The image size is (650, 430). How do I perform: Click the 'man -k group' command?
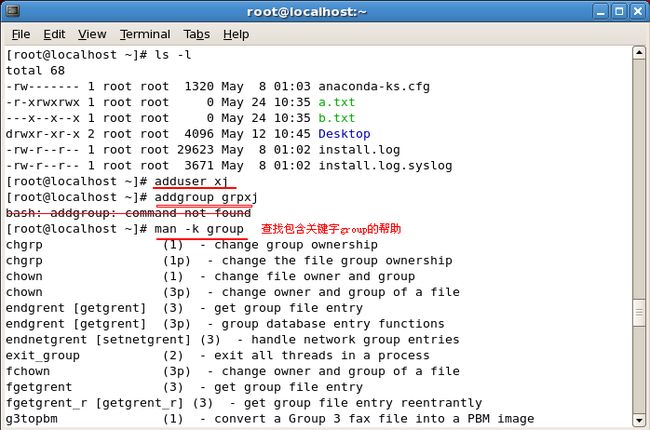point(199,229)
